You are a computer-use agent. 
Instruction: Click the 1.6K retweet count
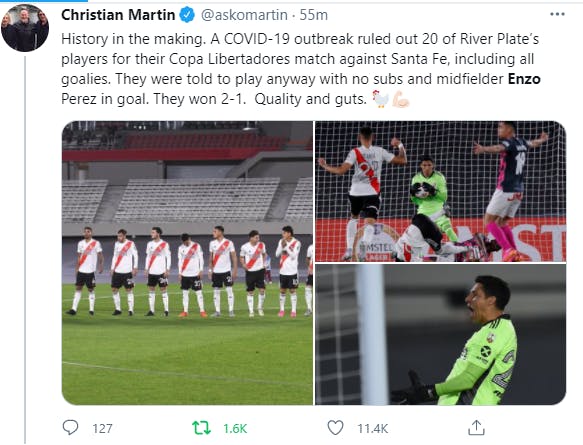pos(235,429)
